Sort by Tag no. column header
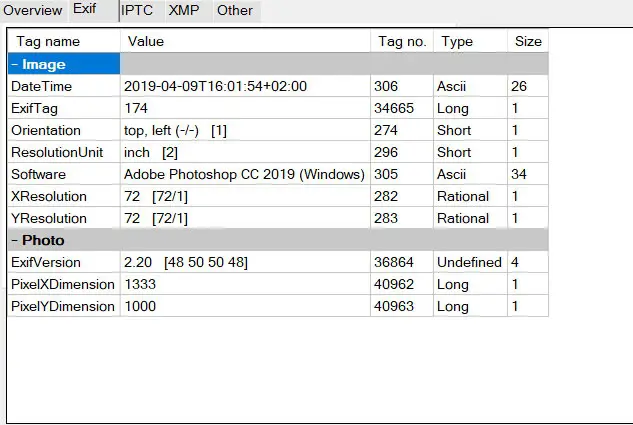The width and height of the screenshot is (633, 425). click(x=402, y=42)
